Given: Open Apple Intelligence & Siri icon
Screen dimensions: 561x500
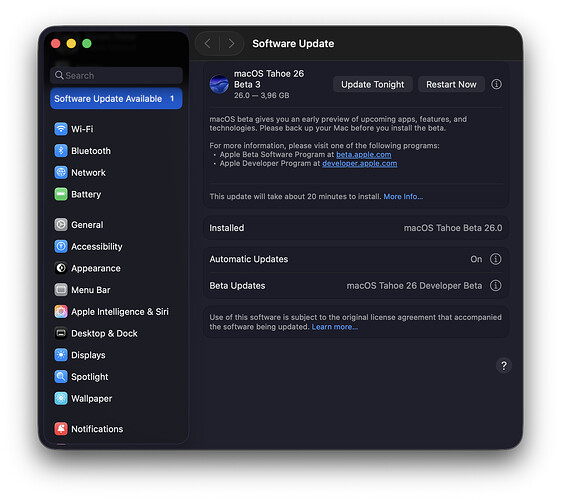Looking at the screenshot, I should click(x=61, y=312).
